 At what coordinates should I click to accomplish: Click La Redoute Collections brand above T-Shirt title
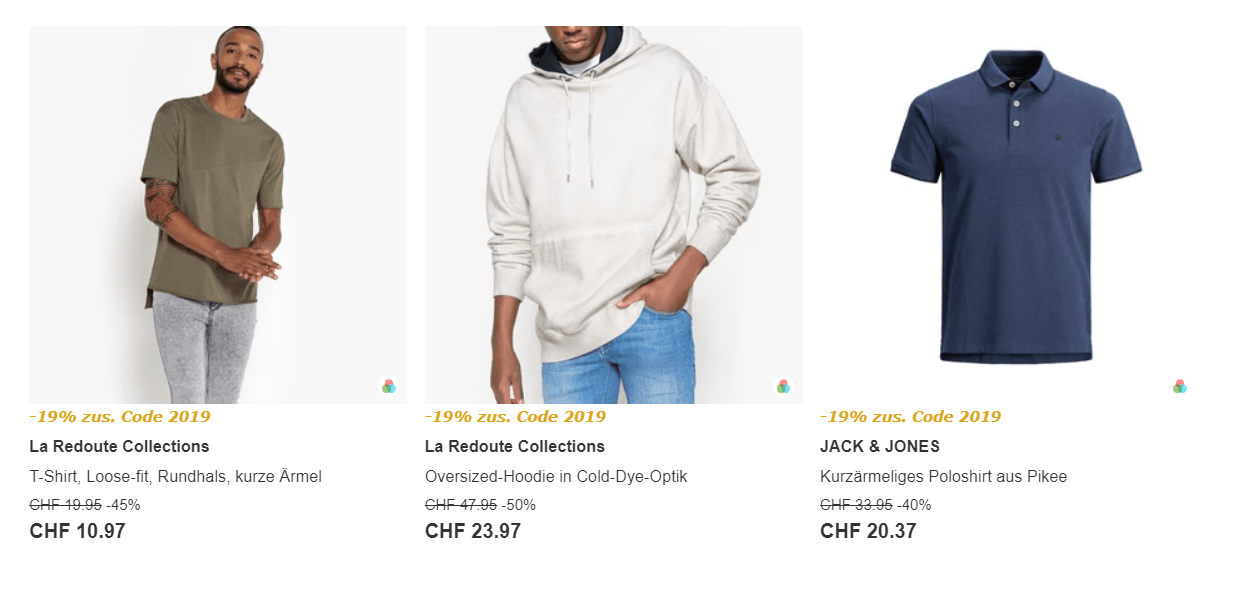119,446
